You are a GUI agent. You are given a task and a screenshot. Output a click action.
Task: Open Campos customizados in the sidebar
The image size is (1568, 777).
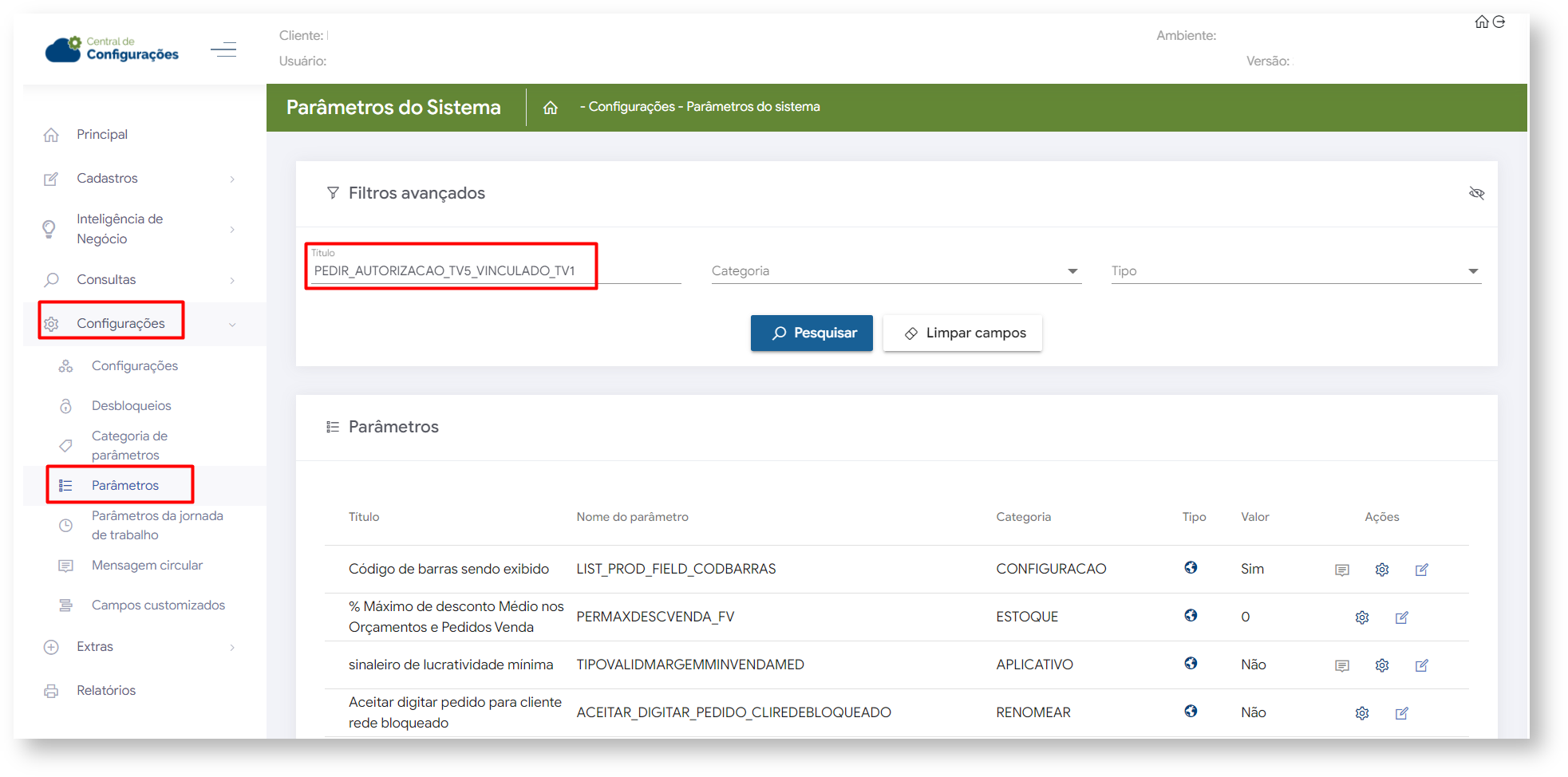coord(158,605)
